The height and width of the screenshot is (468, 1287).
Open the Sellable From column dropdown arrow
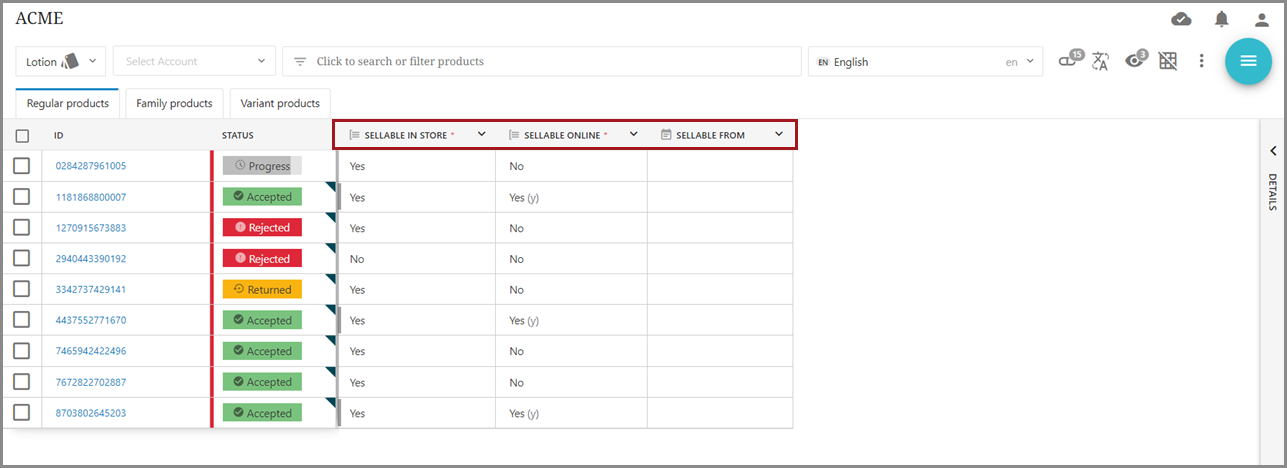[x=779, y=134]
